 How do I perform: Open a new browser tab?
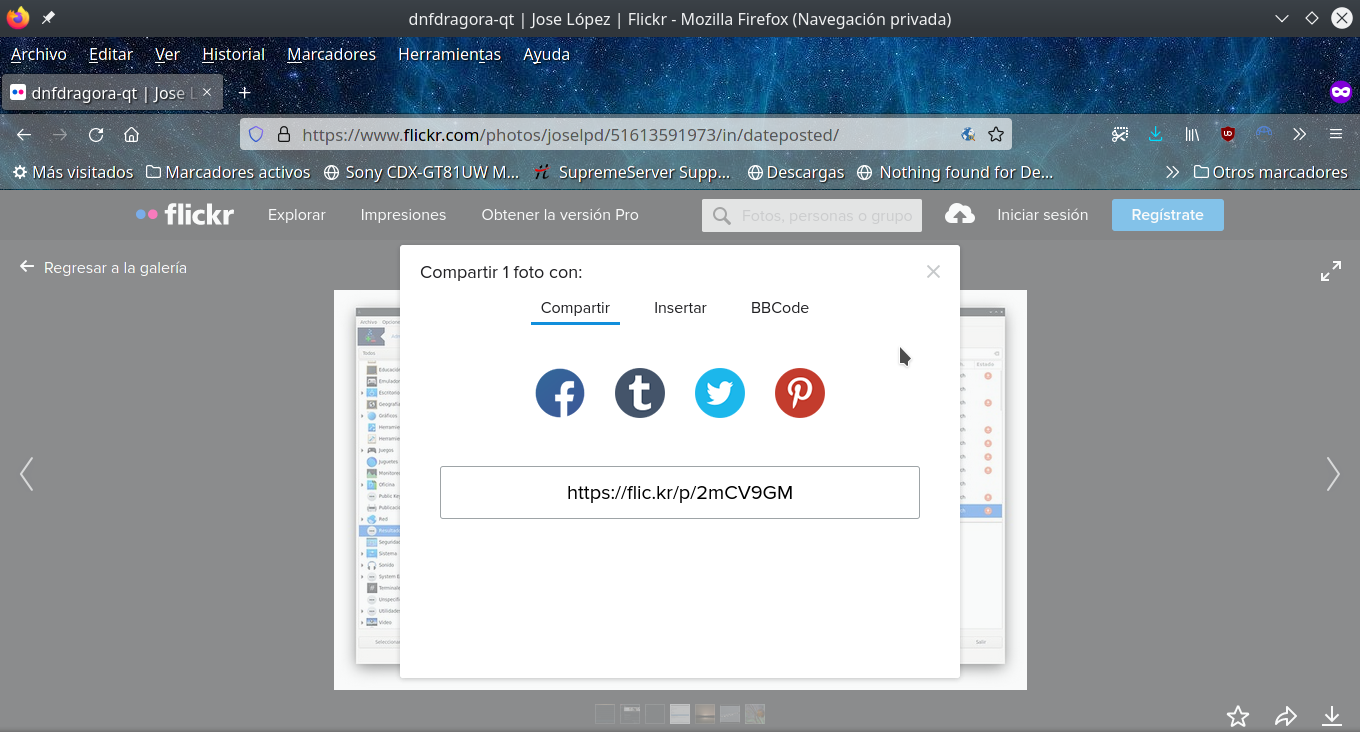pyautogui.click(x=244, y=92)
